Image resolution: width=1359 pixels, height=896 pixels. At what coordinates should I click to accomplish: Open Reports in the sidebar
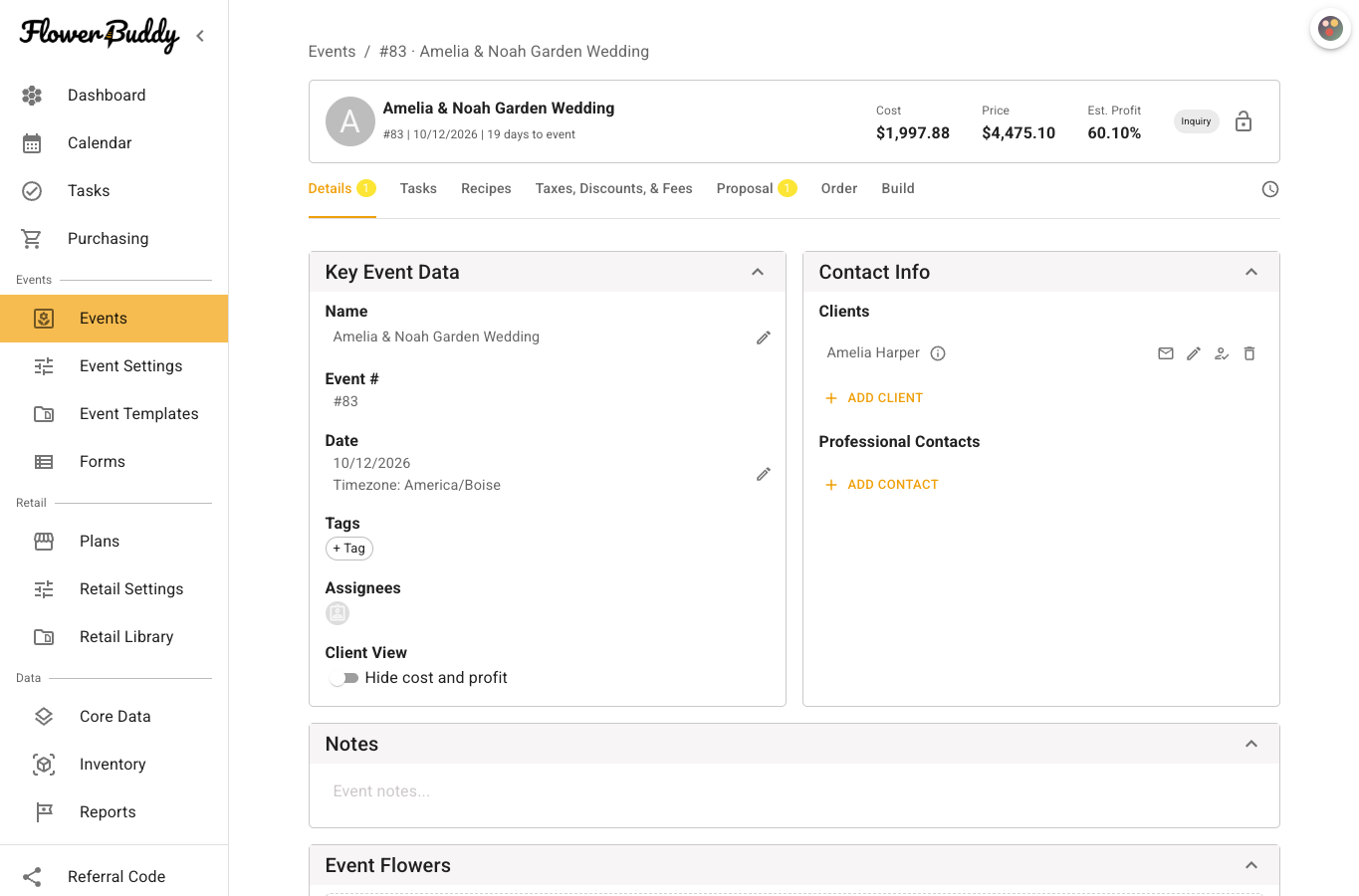pos(113,812)
